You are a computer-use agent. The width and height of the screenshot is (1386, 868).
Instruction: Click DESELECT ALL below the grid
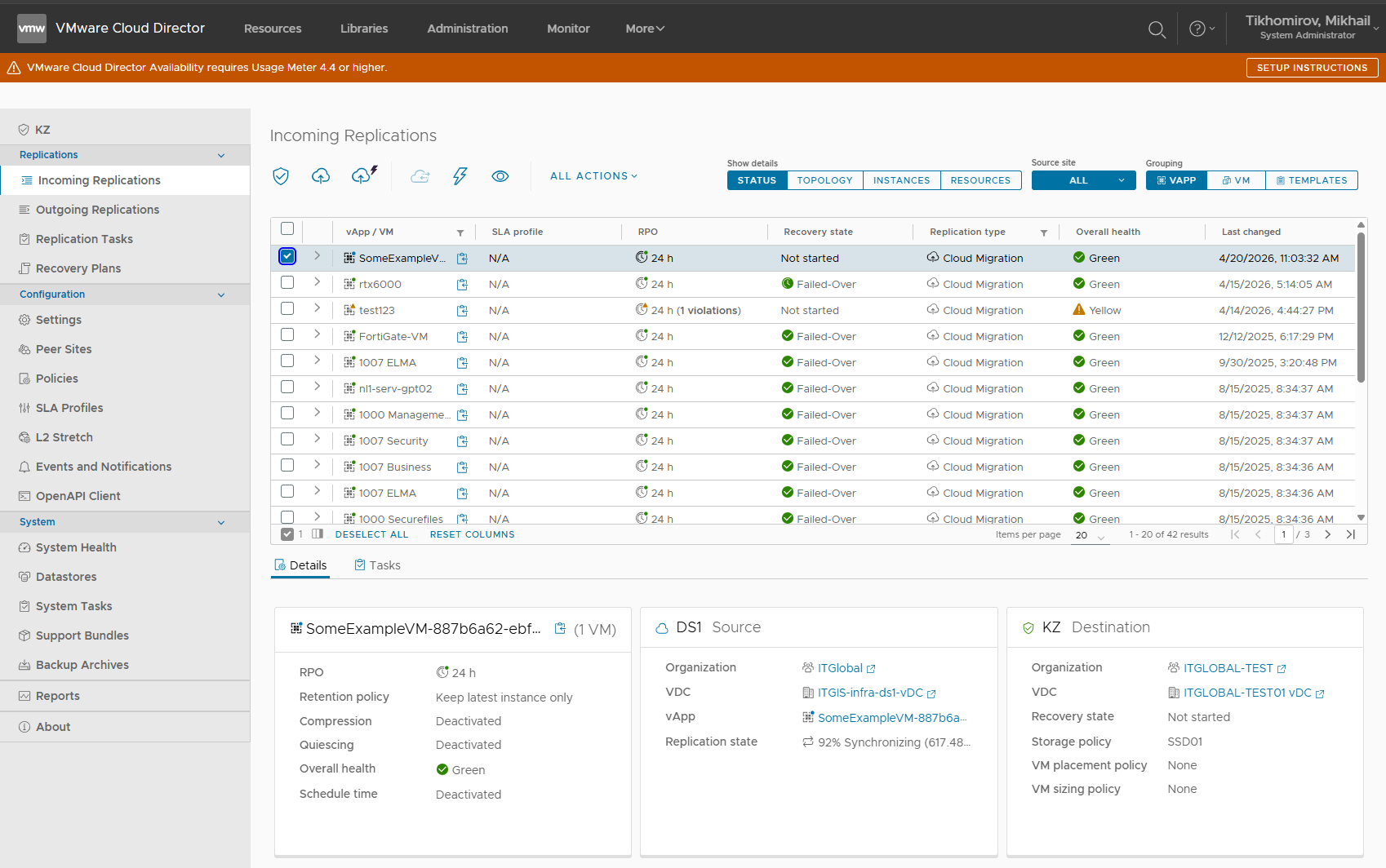tap(371, 535)
